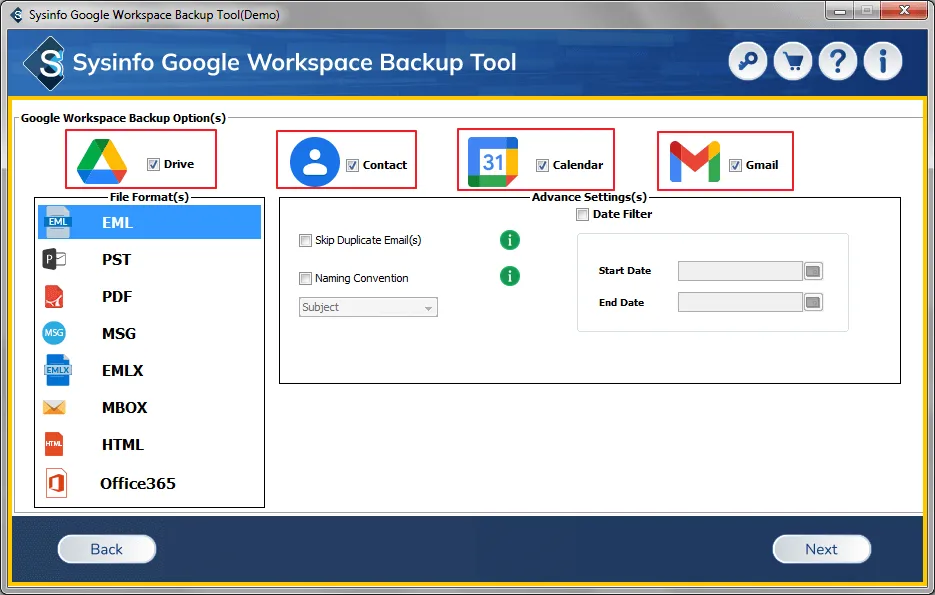Select PST from the file formats list
935x595 pixels.
pyautogui.click(x=116, y=260)
